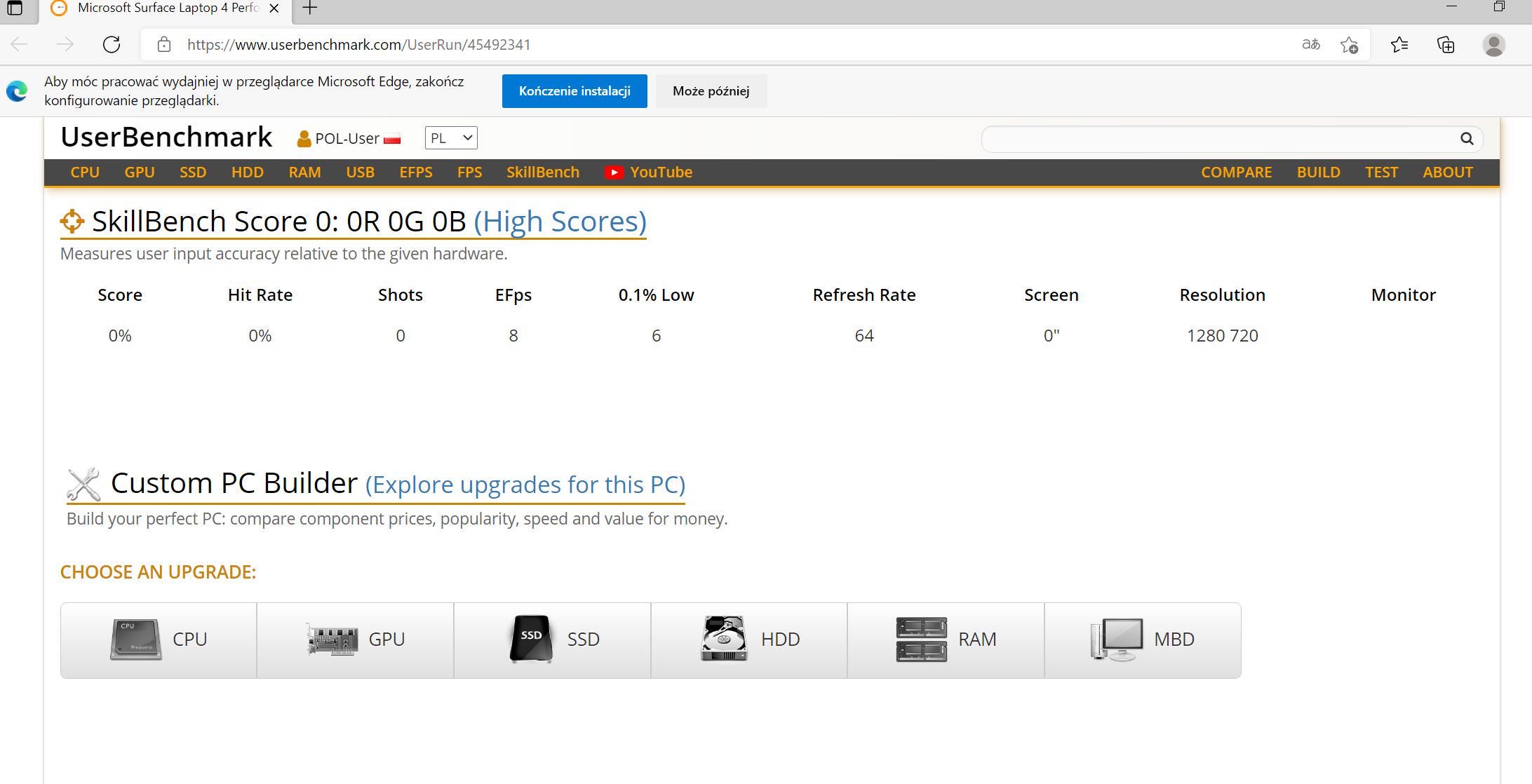
Task: Dismiss with Może później button
Action: [x=711, y=91]
